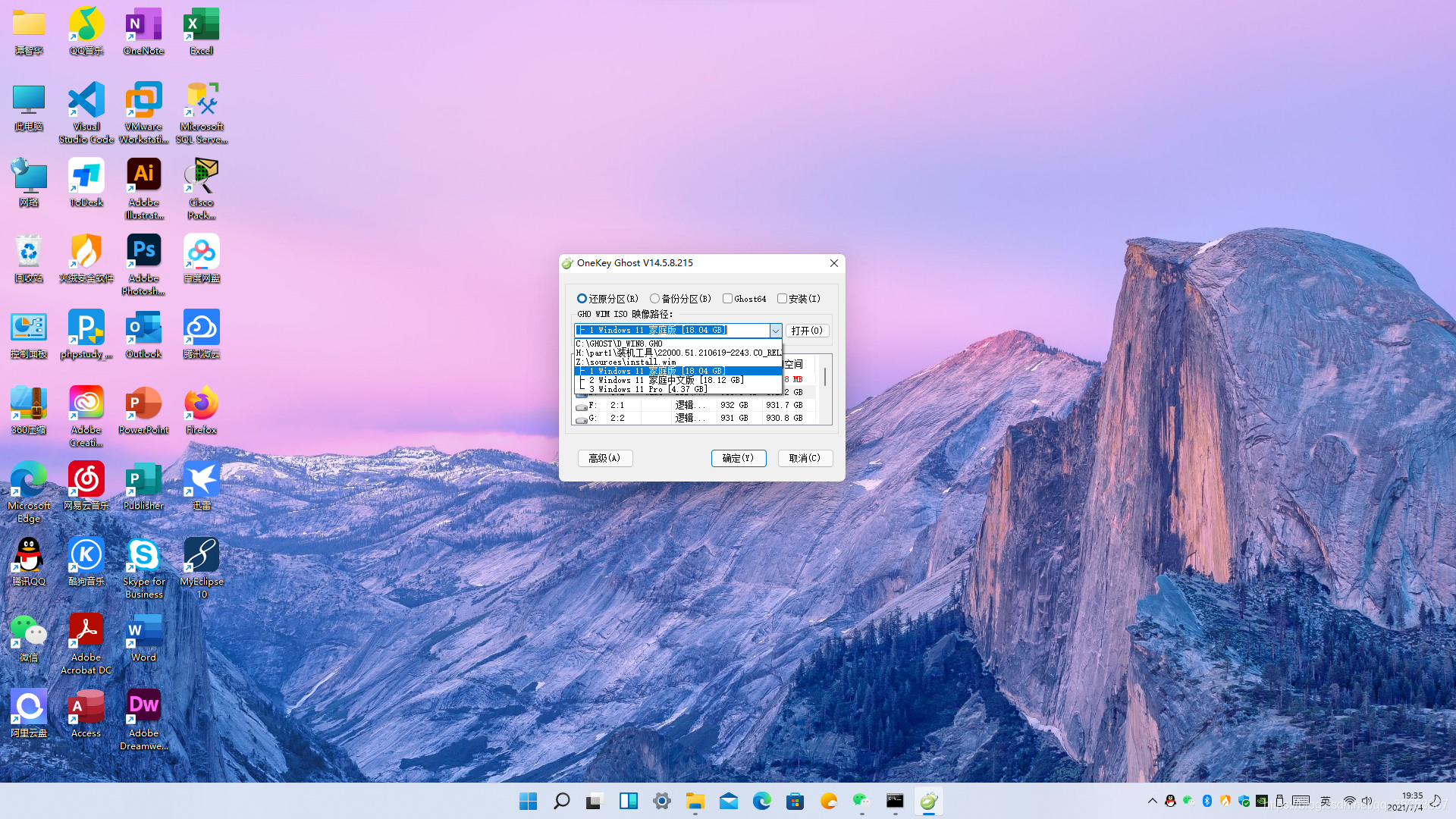1456x819 pixels.
Task: Open Adobe Photoshop from the desktop
Action: (x=143, y=251)
